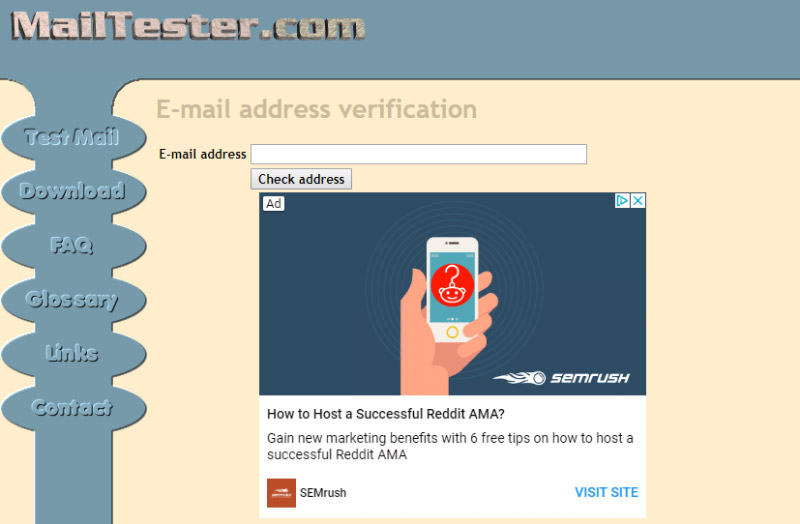Click the Reddit alien icon on phone
800x524 pixels.
(x=452, y=285)
